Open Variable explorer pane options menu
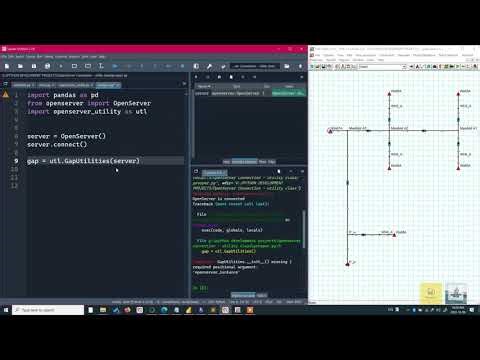 [x=302, y=77]
